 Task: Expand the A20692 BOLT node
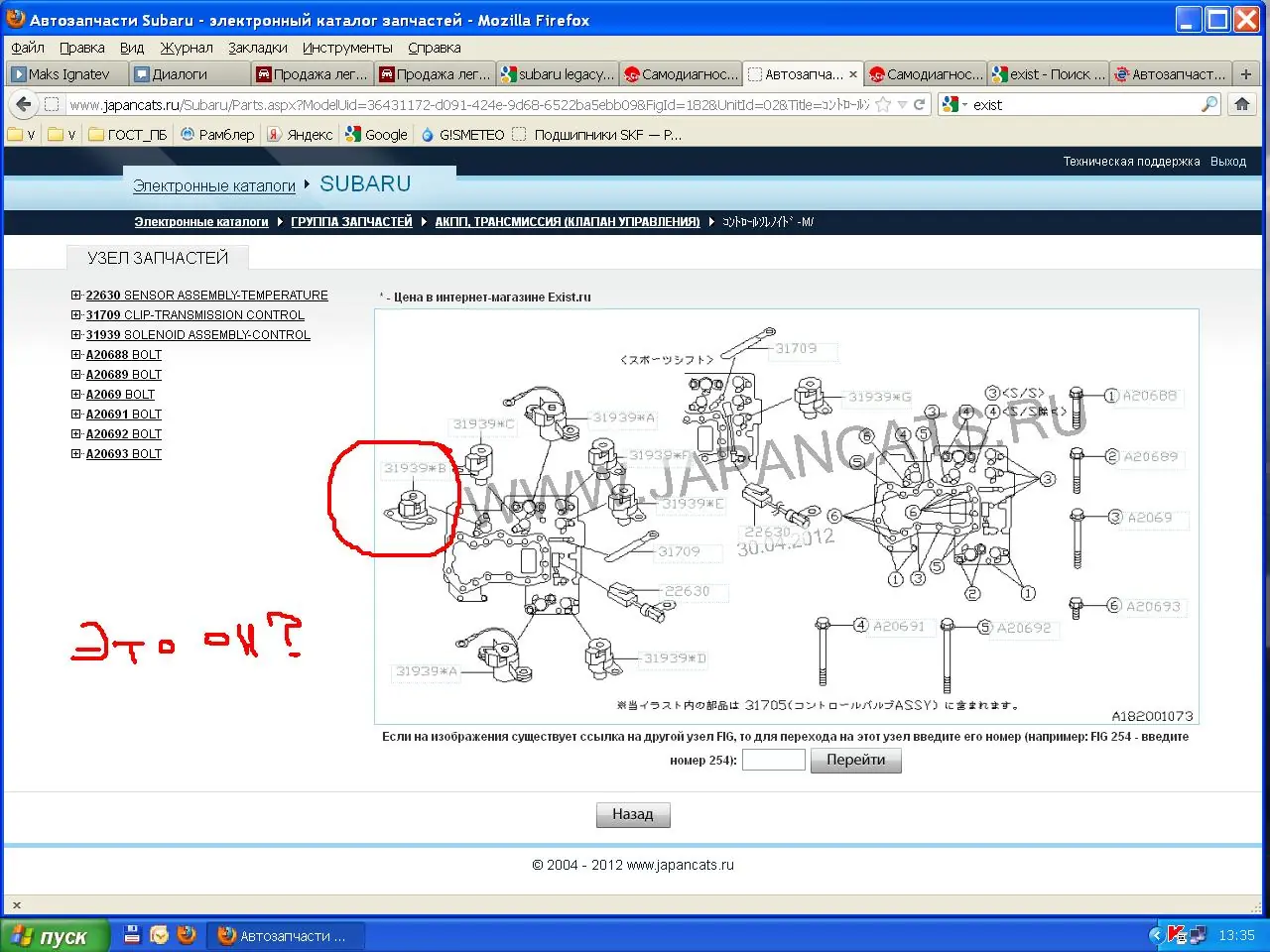click(x=76, y=434)
